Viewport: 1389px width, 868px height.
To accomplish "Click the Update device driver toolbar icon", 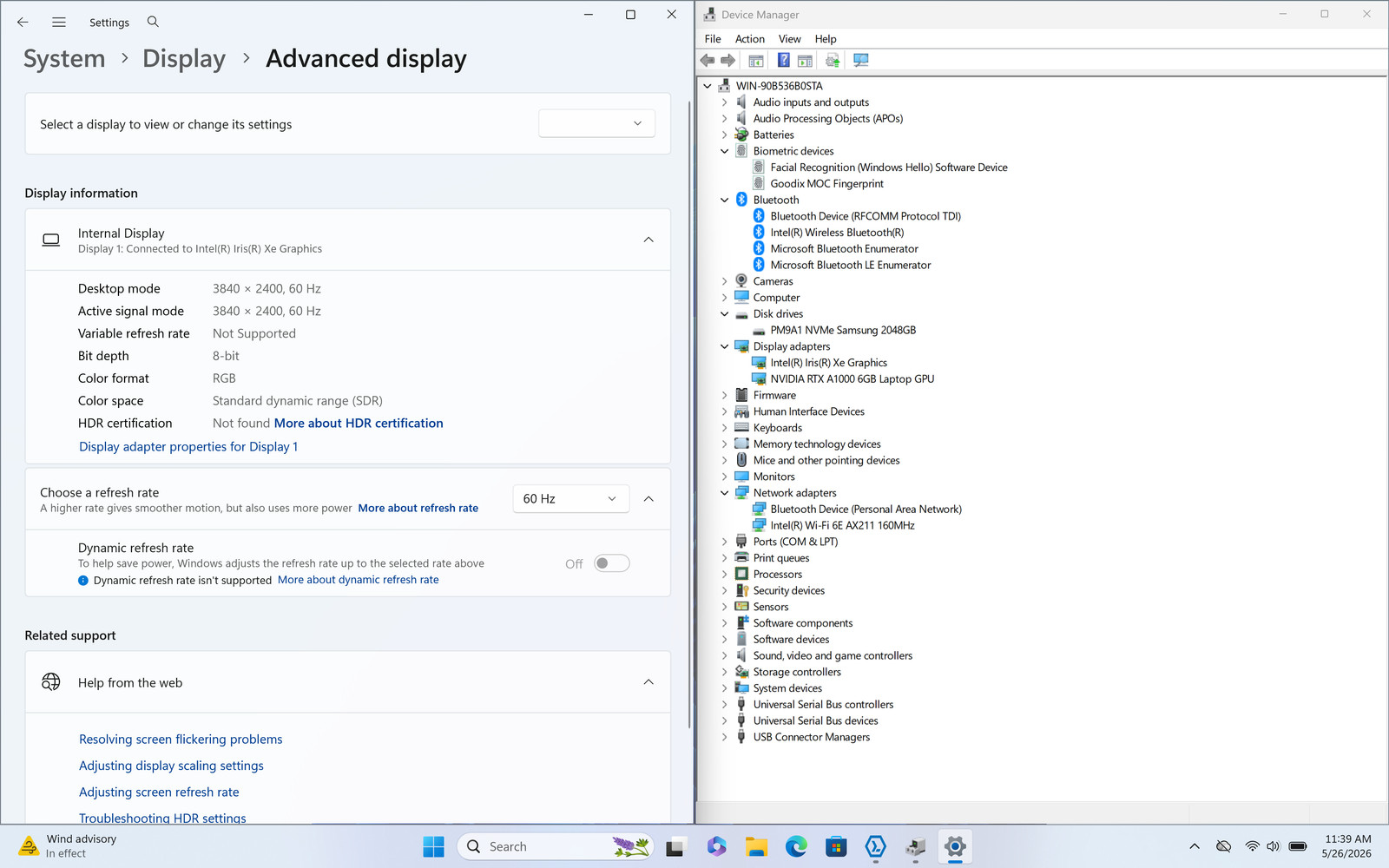I will [x=833, y=60].
